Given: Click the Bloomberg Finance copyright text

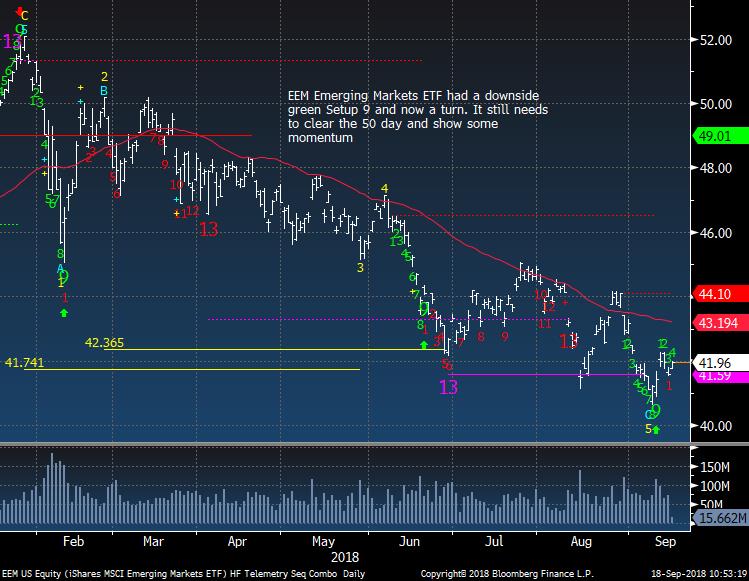Looking at the screenshot, I should click(507, 574).
